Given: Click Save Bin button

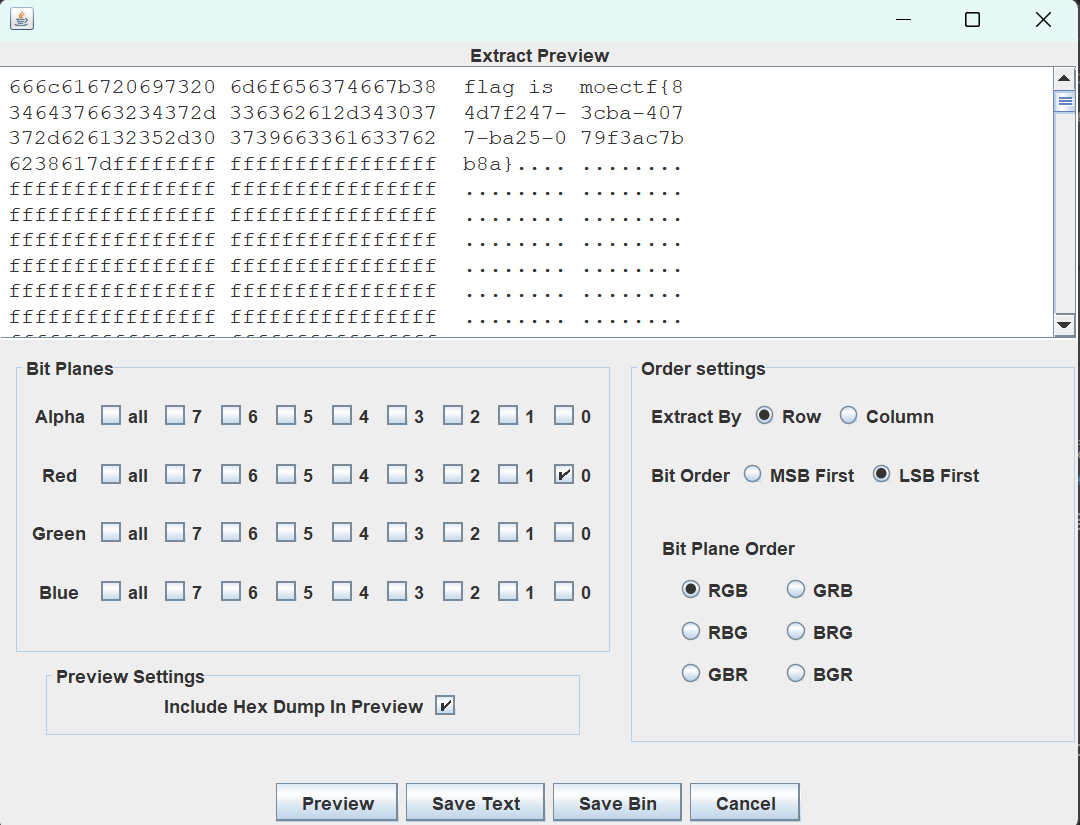Looking at the screenshot, I should 617,803.
